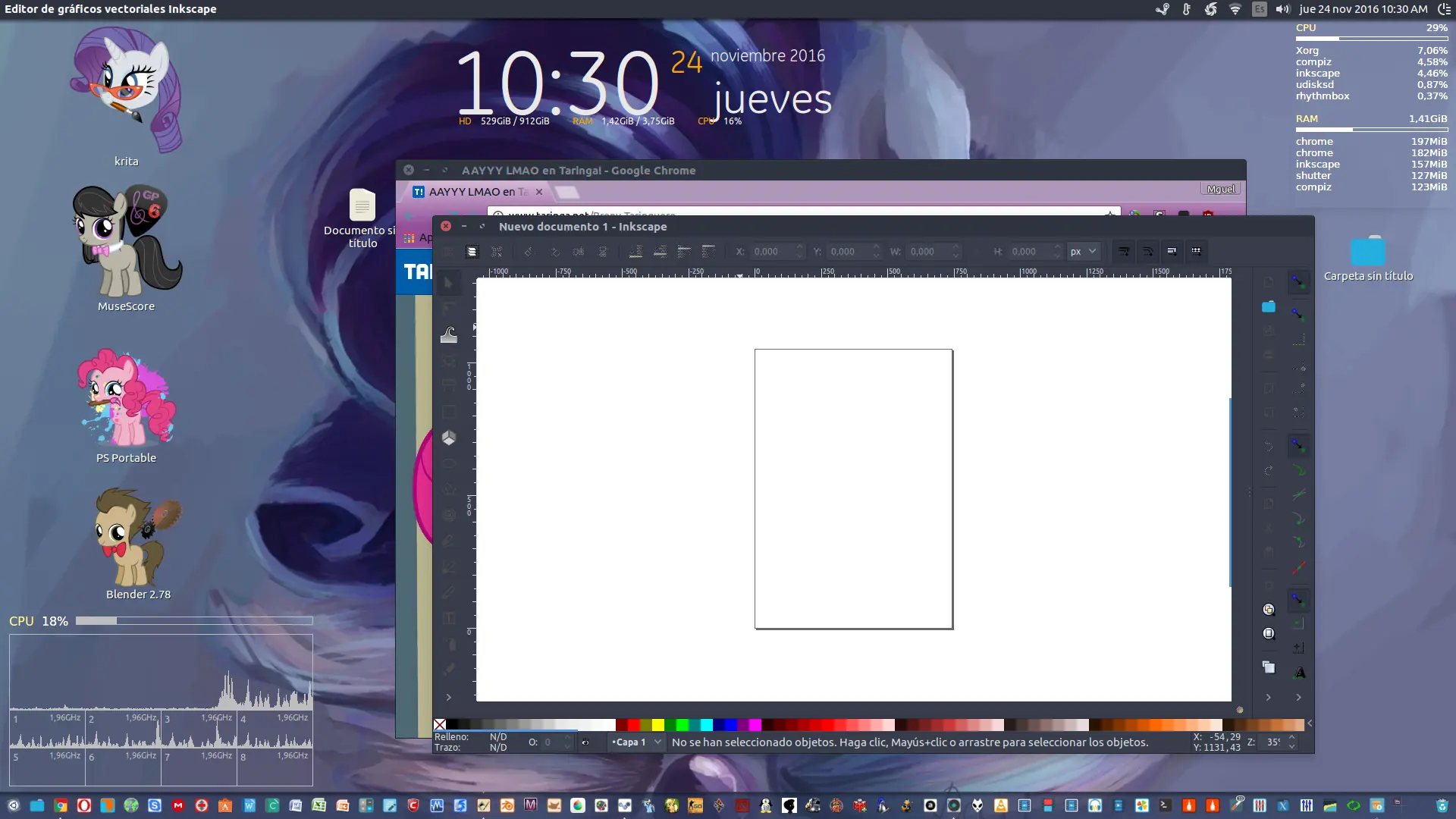Image resolution: width=1456 pixels, height=819 pixels.
Task: Select the Selector arrow tool
Action: click(x=450, y=282)
